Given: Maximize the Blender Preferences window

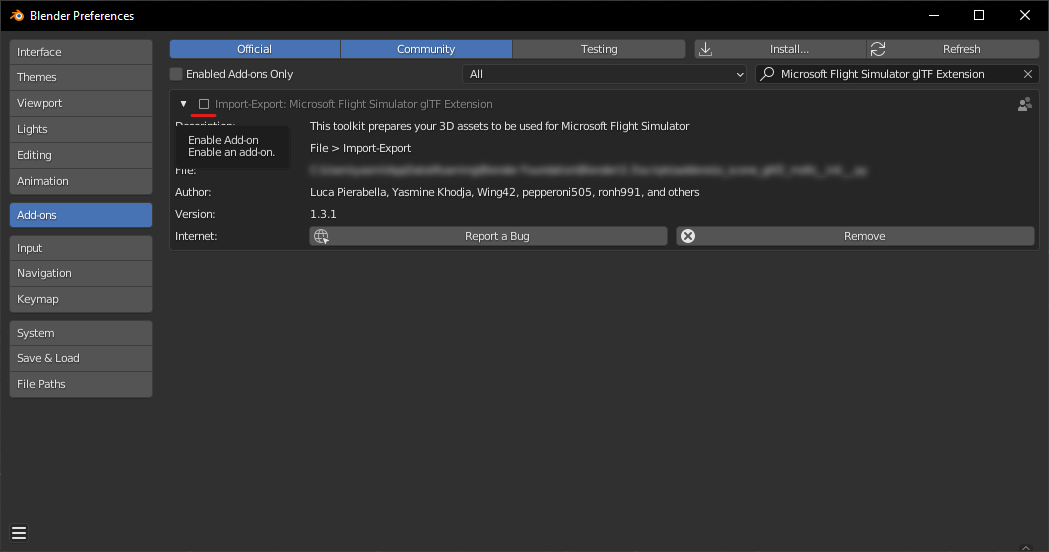Looking at the screenshot, I should [979, 15].
